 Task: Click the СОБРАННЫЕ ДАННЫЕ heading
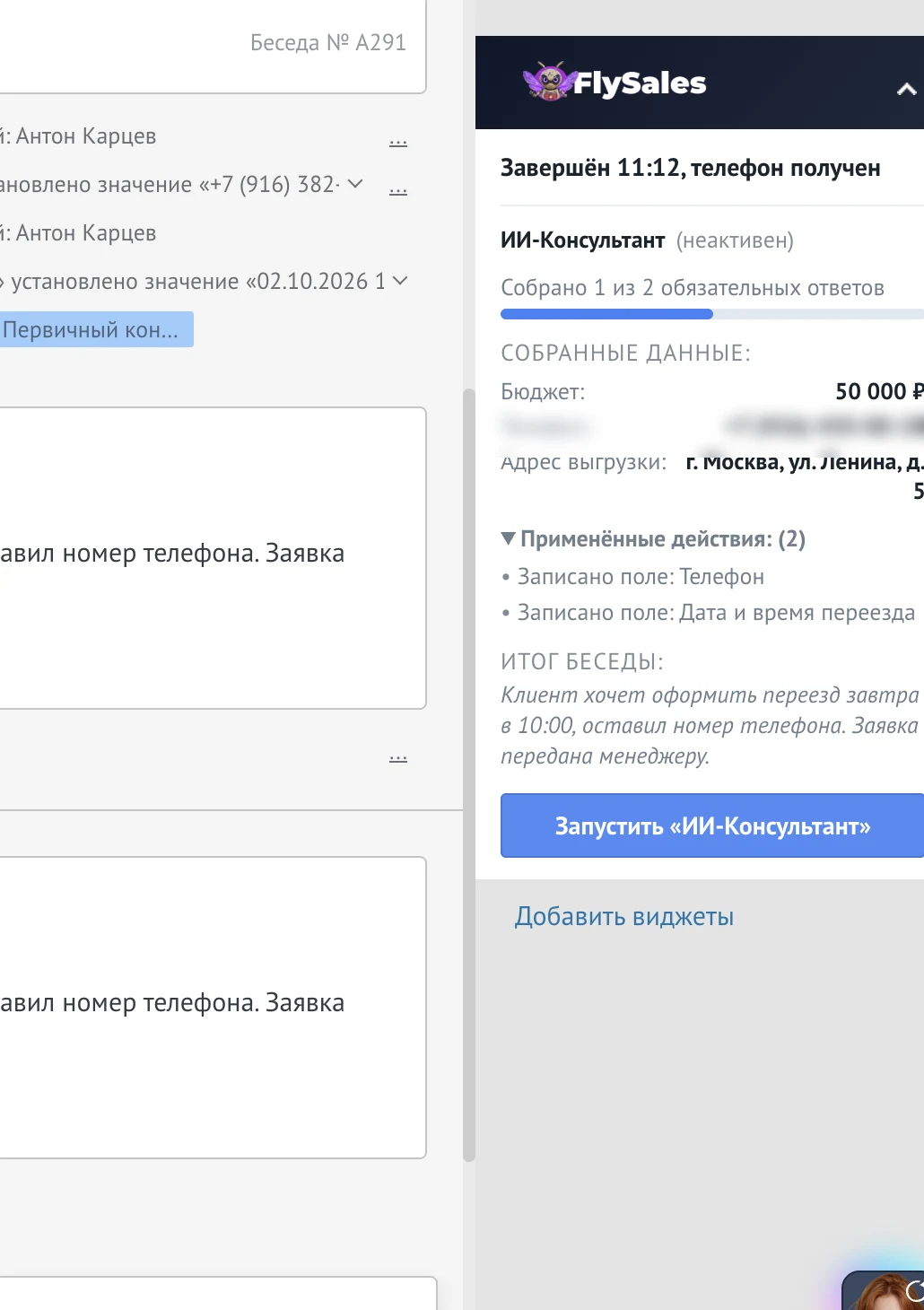(626, 353)
